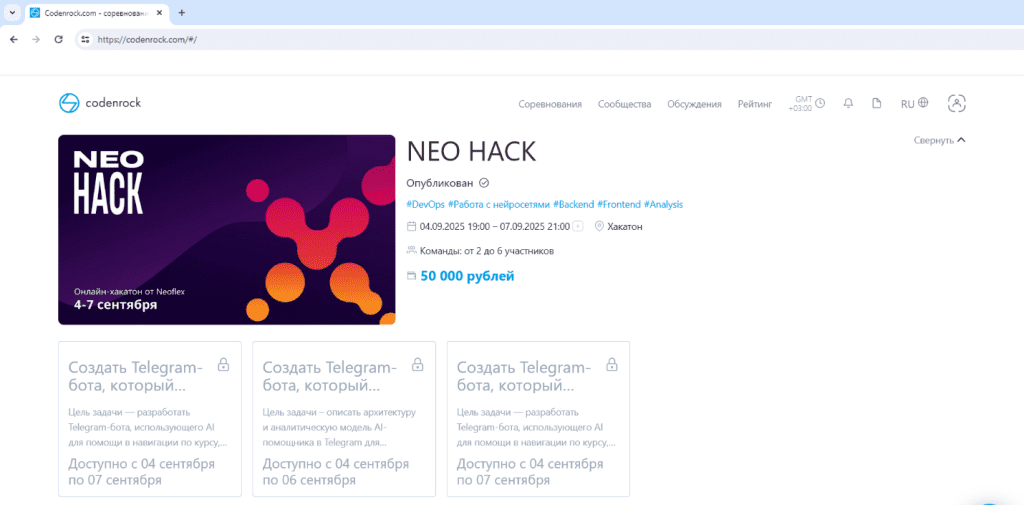1024x505 pixels.
Task: Click the document icon in header
Action: 877,103
